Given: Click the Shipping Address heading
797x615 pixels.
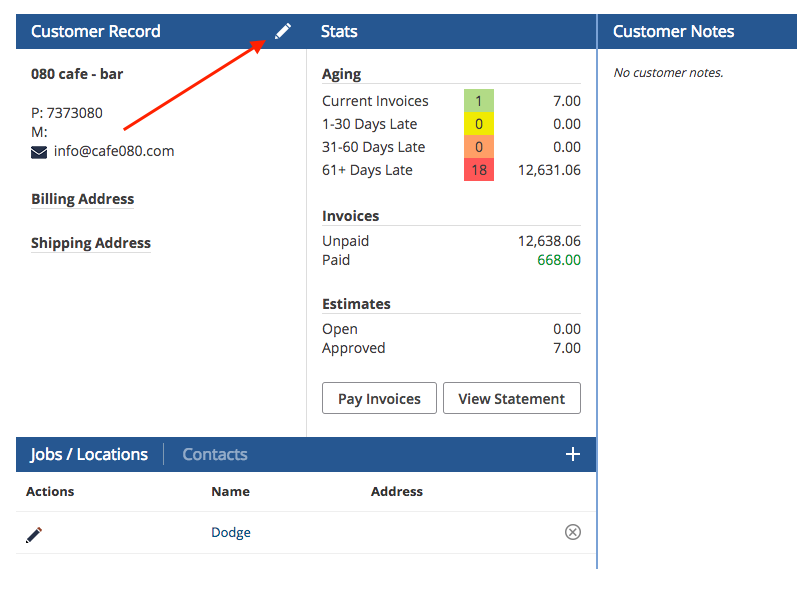Looking at the screenshot, I should pos(90,243).
